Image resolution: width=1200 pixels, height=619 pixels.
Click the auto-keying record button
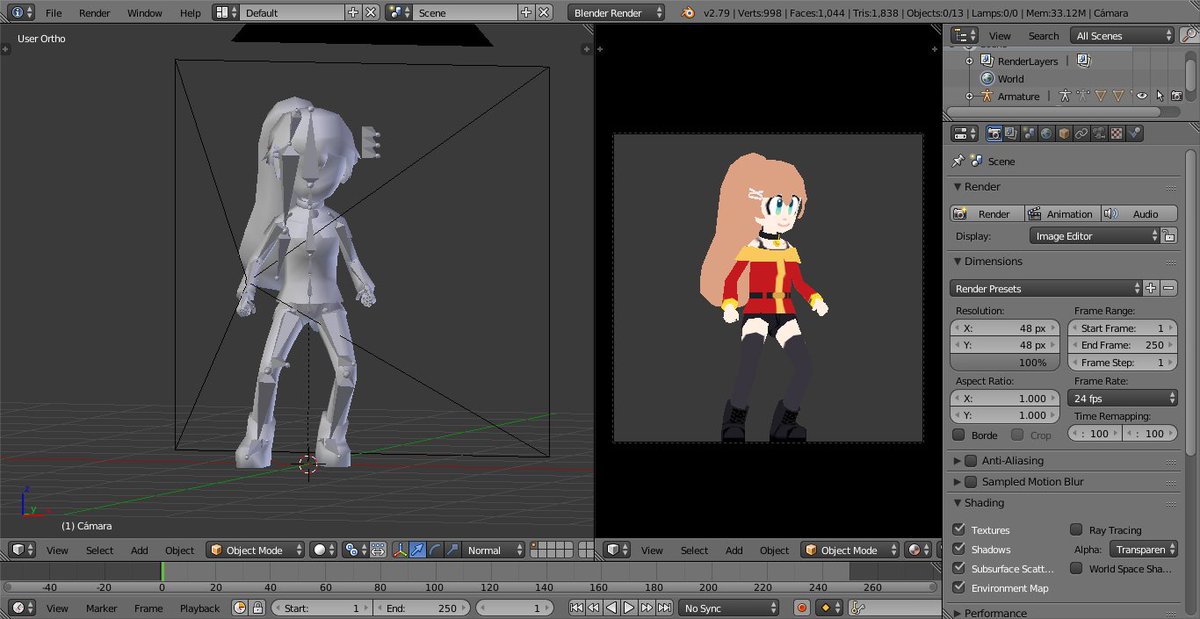[801, 608]
